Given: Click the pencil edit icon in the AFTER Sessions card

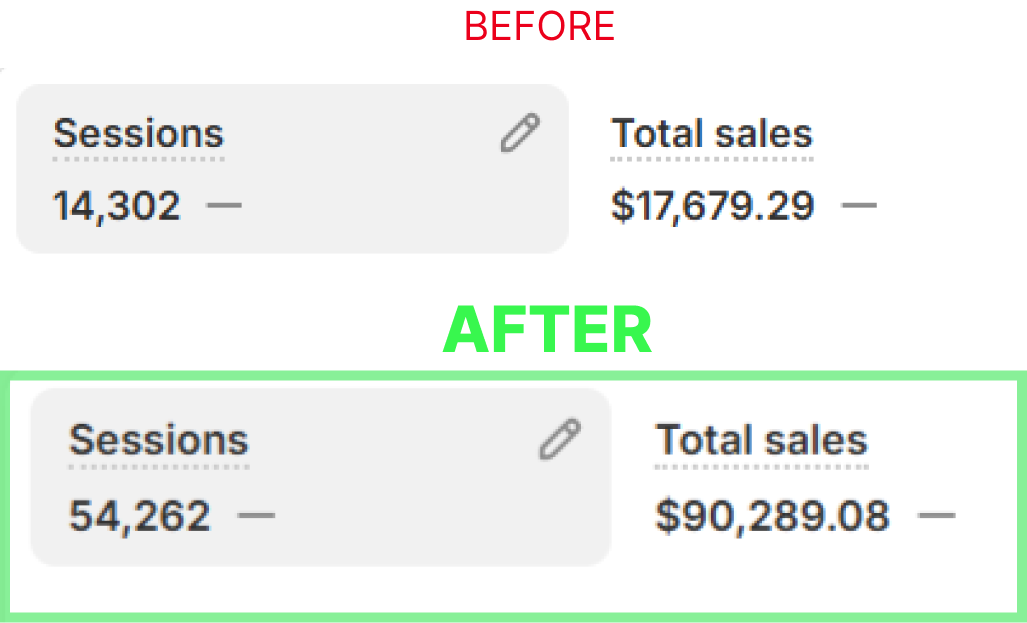Looking at the screenshot, I should point(560,439).
